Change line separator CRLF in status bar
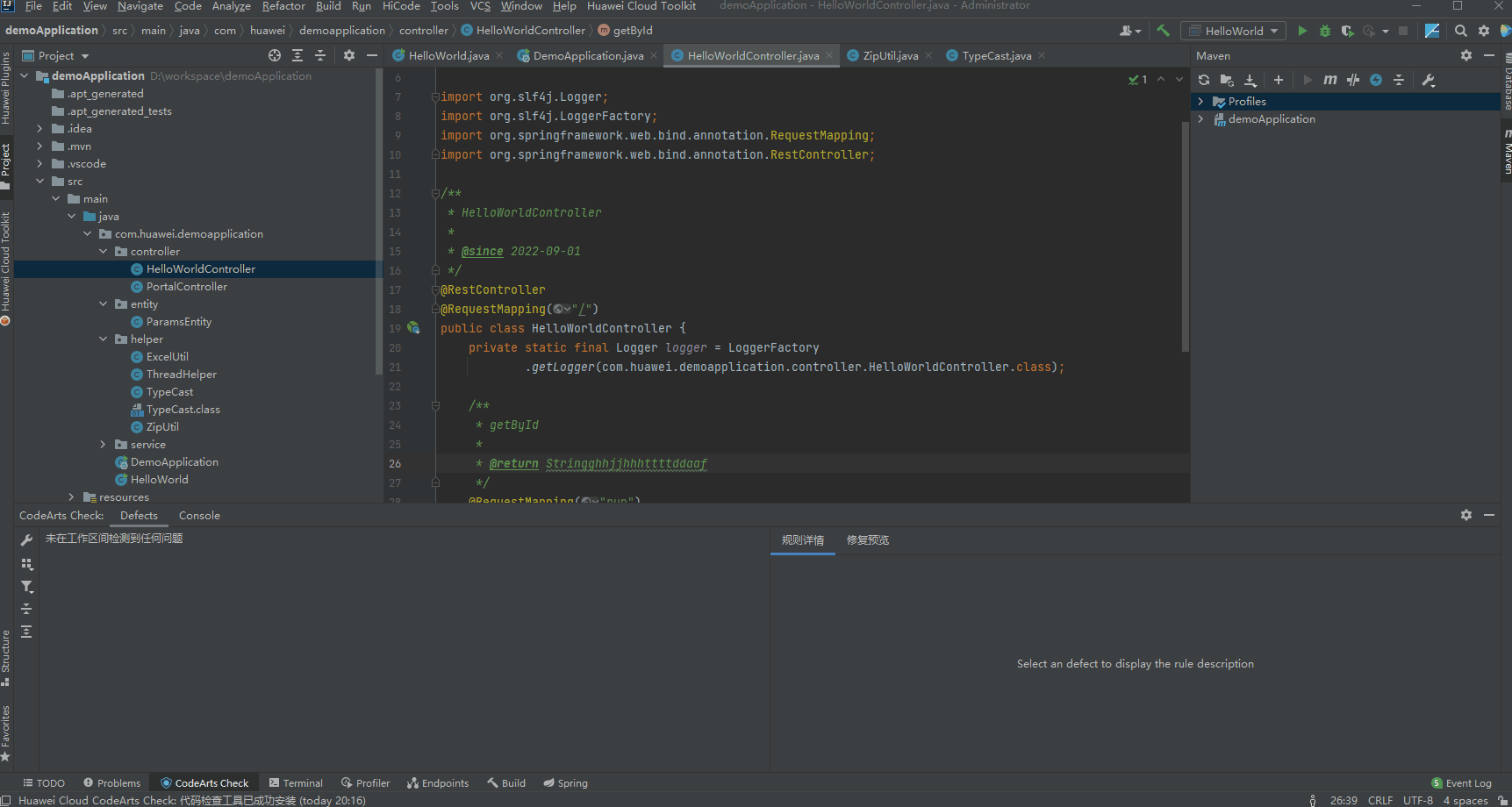Viewport: 1512px width, 807px height. point(1380,800)
